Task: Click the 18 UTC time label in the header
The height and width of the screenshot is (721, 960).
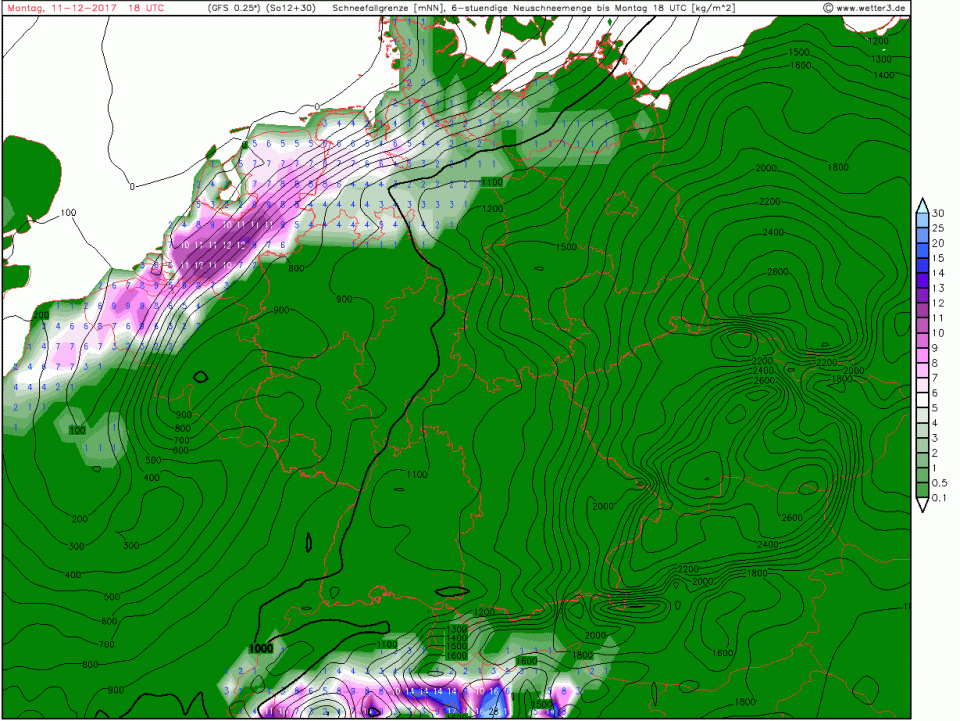Action: pyautogui.click(x=148, y=8)
